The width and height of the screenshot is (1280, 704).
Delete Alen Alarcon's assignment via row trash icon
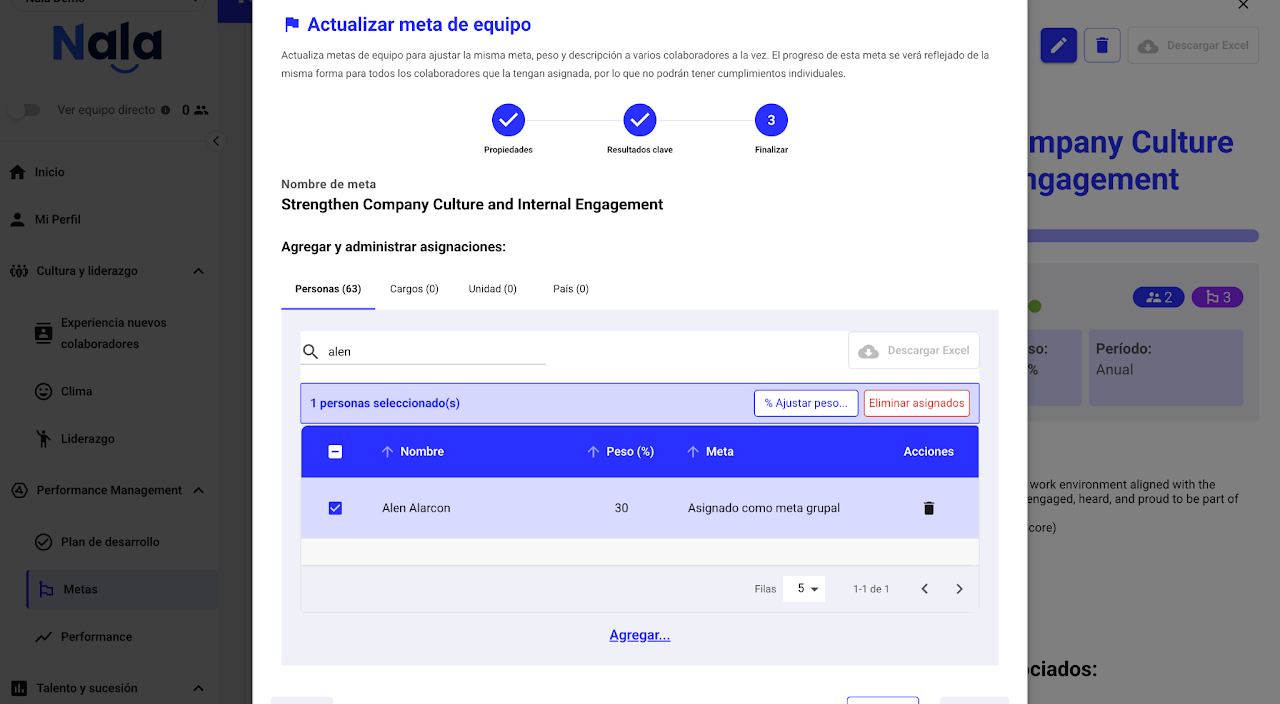point(928,508)
